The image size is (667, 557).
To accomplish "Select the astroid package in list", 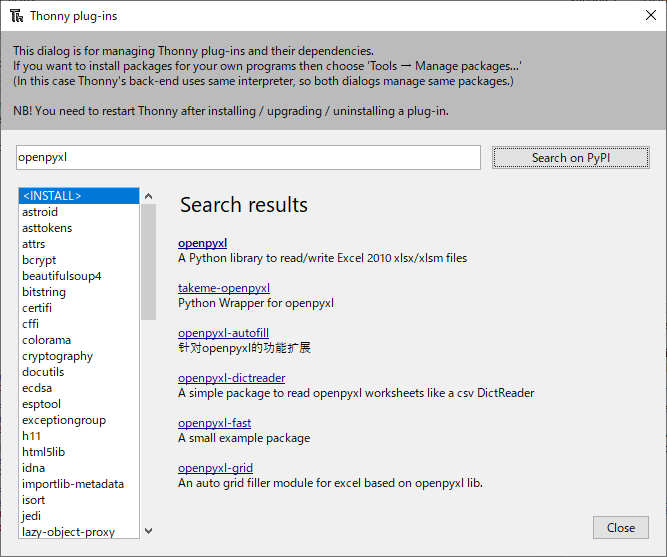I will coord(40,212).
